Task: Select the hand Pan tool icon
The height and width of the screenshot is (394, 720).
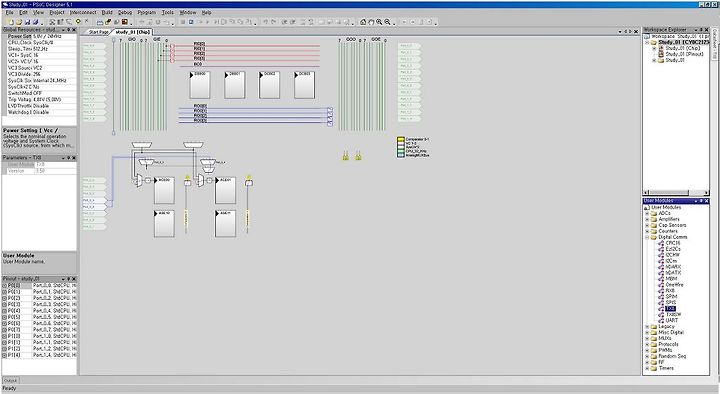Action: click(x=371, y=22)
